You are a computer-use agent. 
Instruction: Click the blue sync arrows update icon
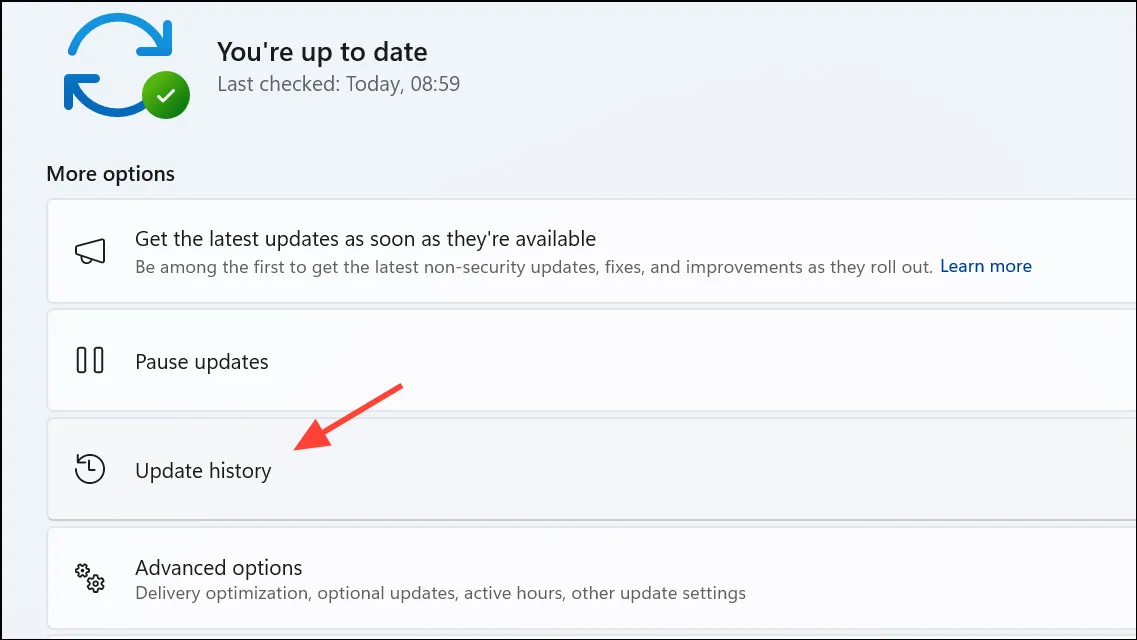click(x=120, y=65)
